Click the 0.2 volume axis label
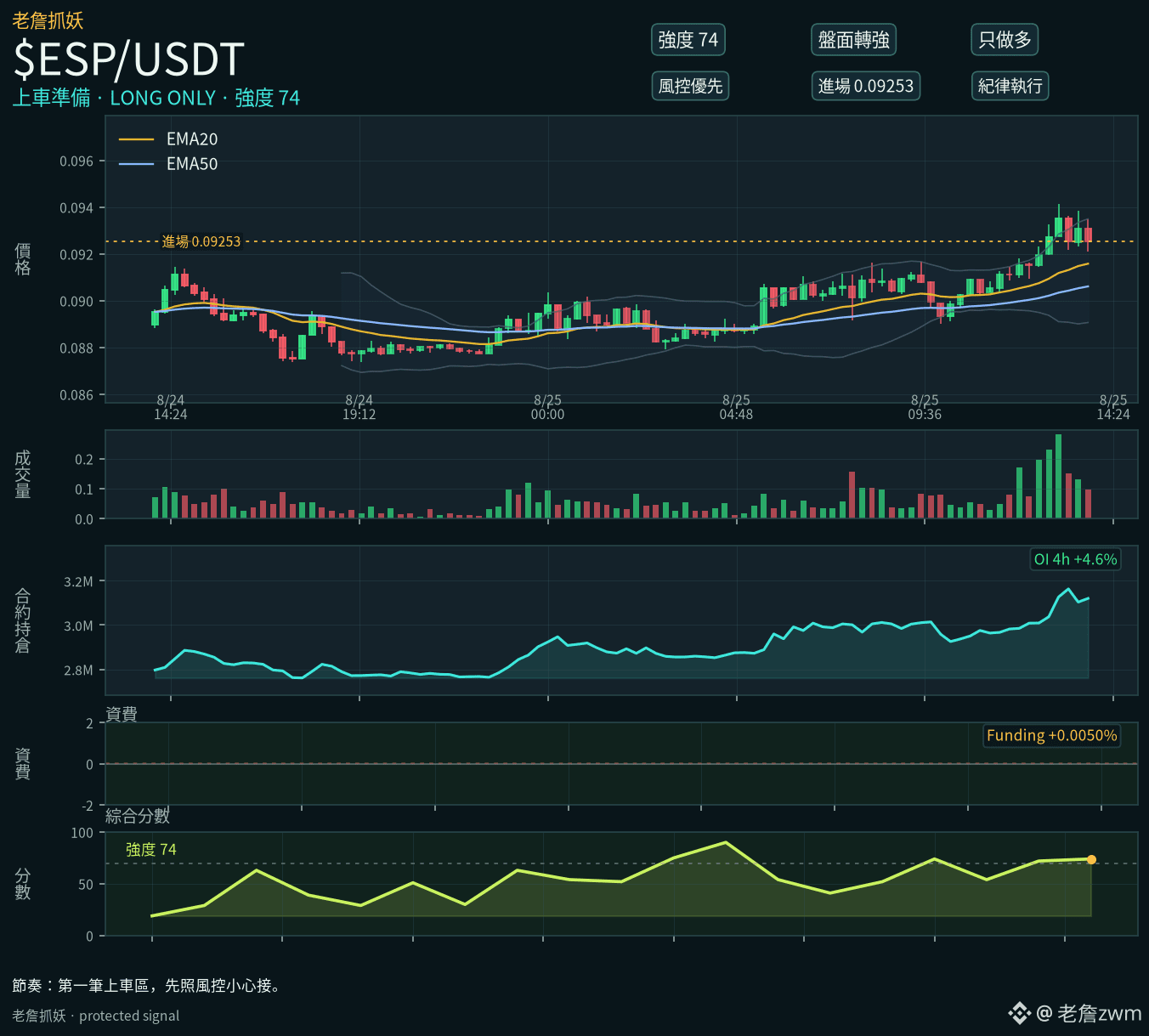Viewport: 1149px width, 1036px height. coord(84,460)
